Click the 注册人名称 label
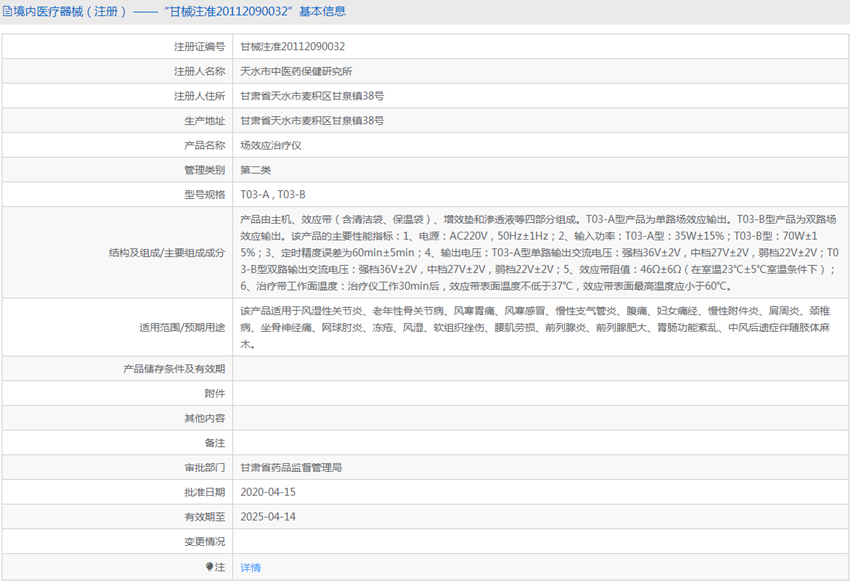The image size is (850, 582). pos(199,72)
